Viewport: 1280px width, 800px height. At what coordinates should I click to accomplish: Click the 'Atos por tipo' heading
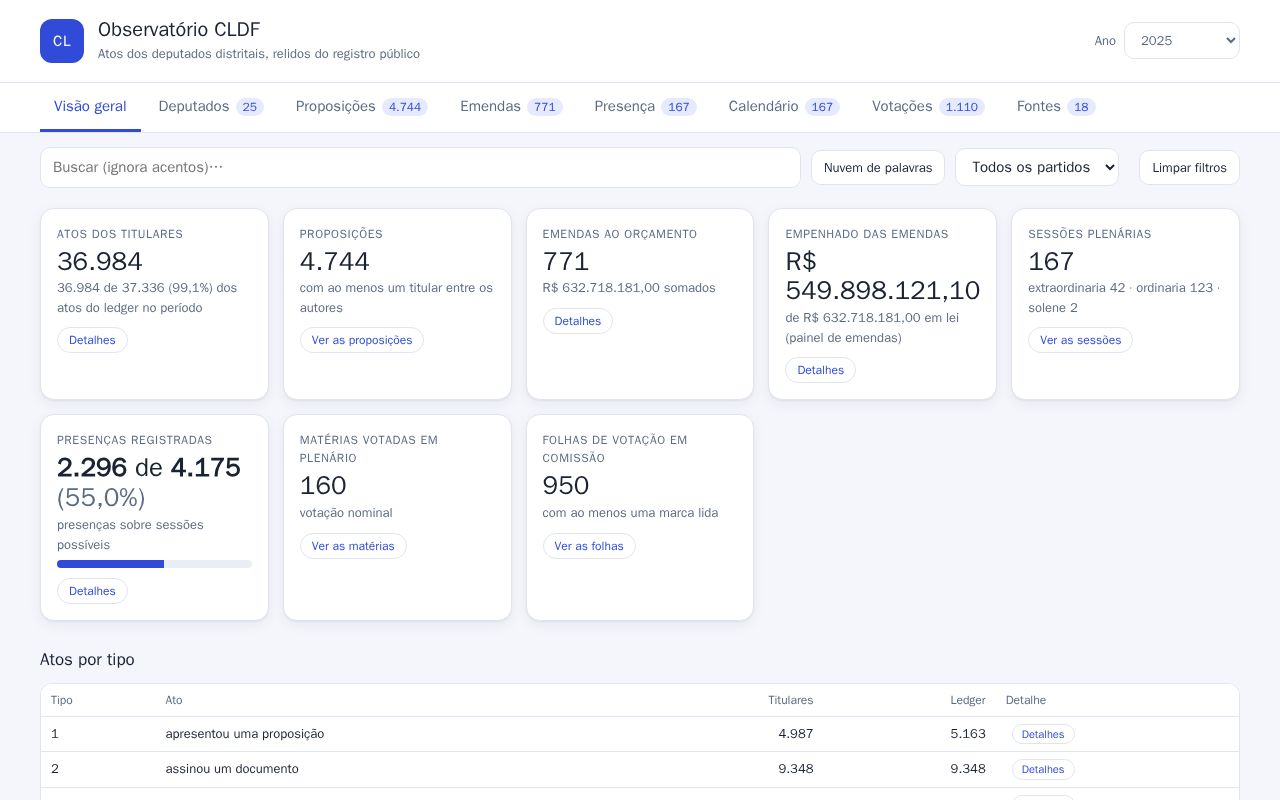coord(87,660)
